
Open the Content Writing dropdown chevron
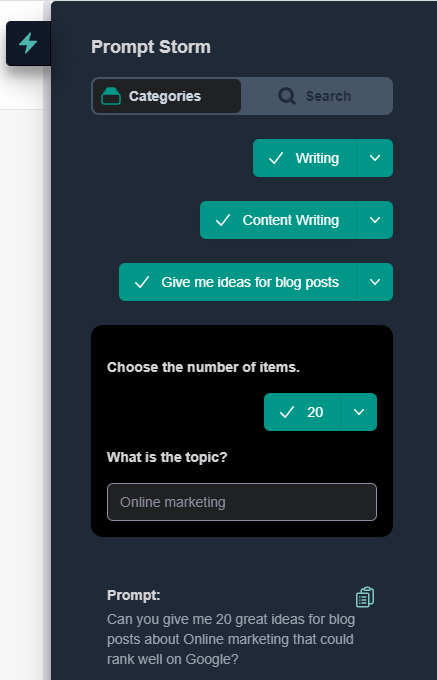pyautogui.click(x=375, y=220)
